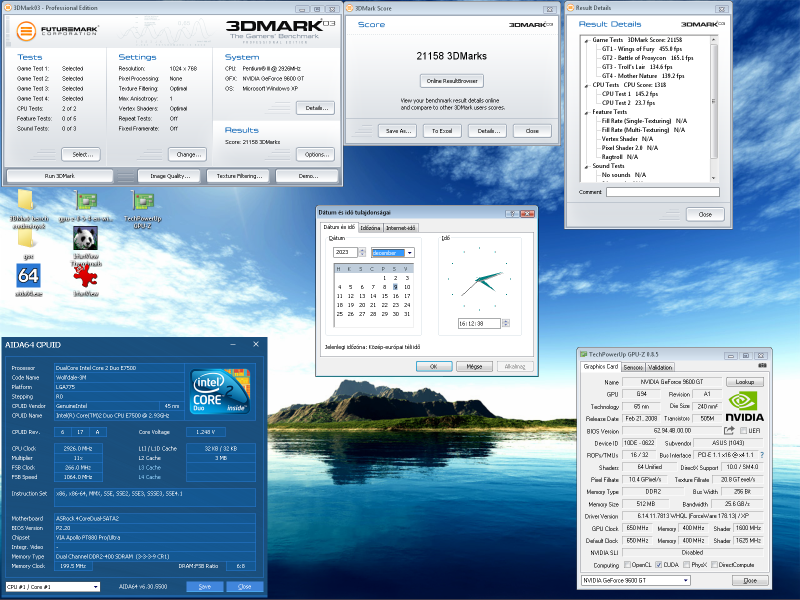Select the Dátum és idő tab
Image resolution: width=800 pixels, height=600 pixels.
click(x=339, y=227)
